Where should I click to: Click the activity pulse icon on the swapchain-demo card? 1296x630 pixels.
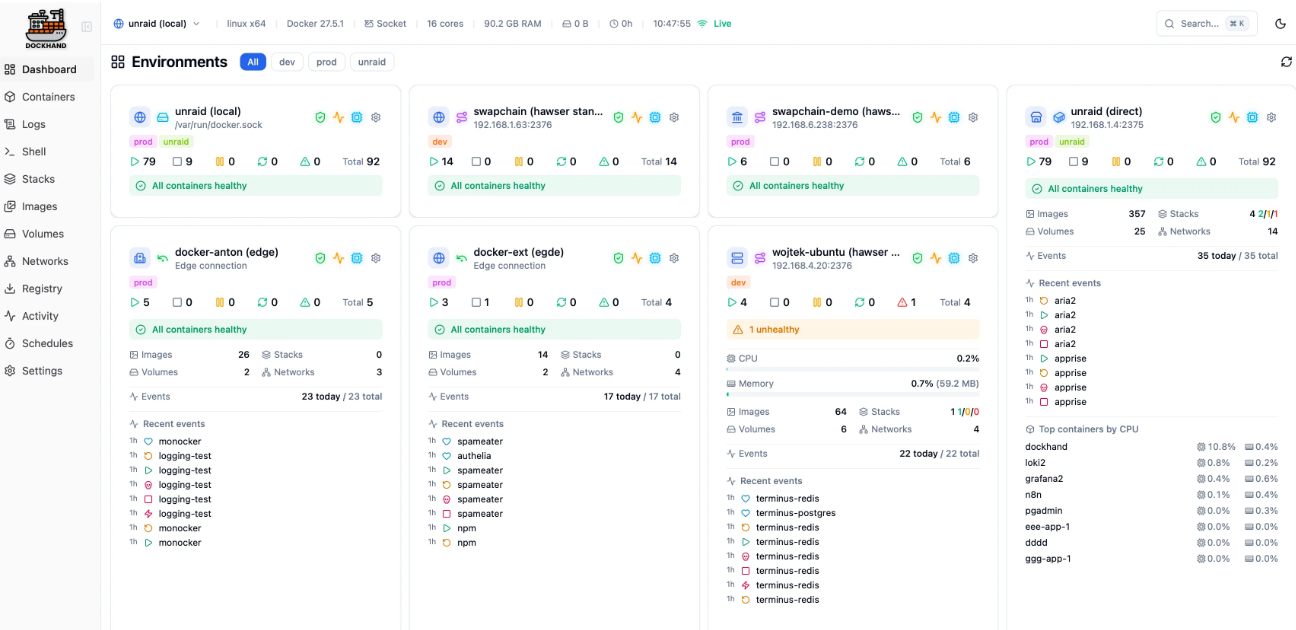click(935, 117)
